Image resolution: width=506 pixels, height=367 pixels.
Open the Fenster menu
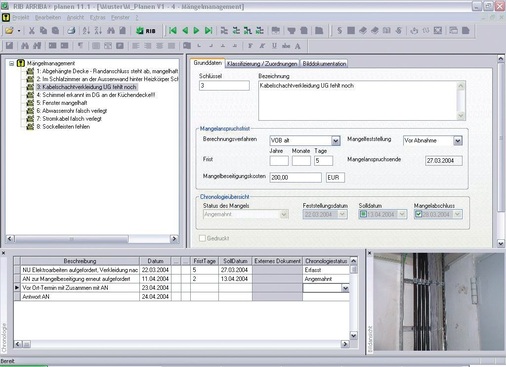click(x=120, y=17)
